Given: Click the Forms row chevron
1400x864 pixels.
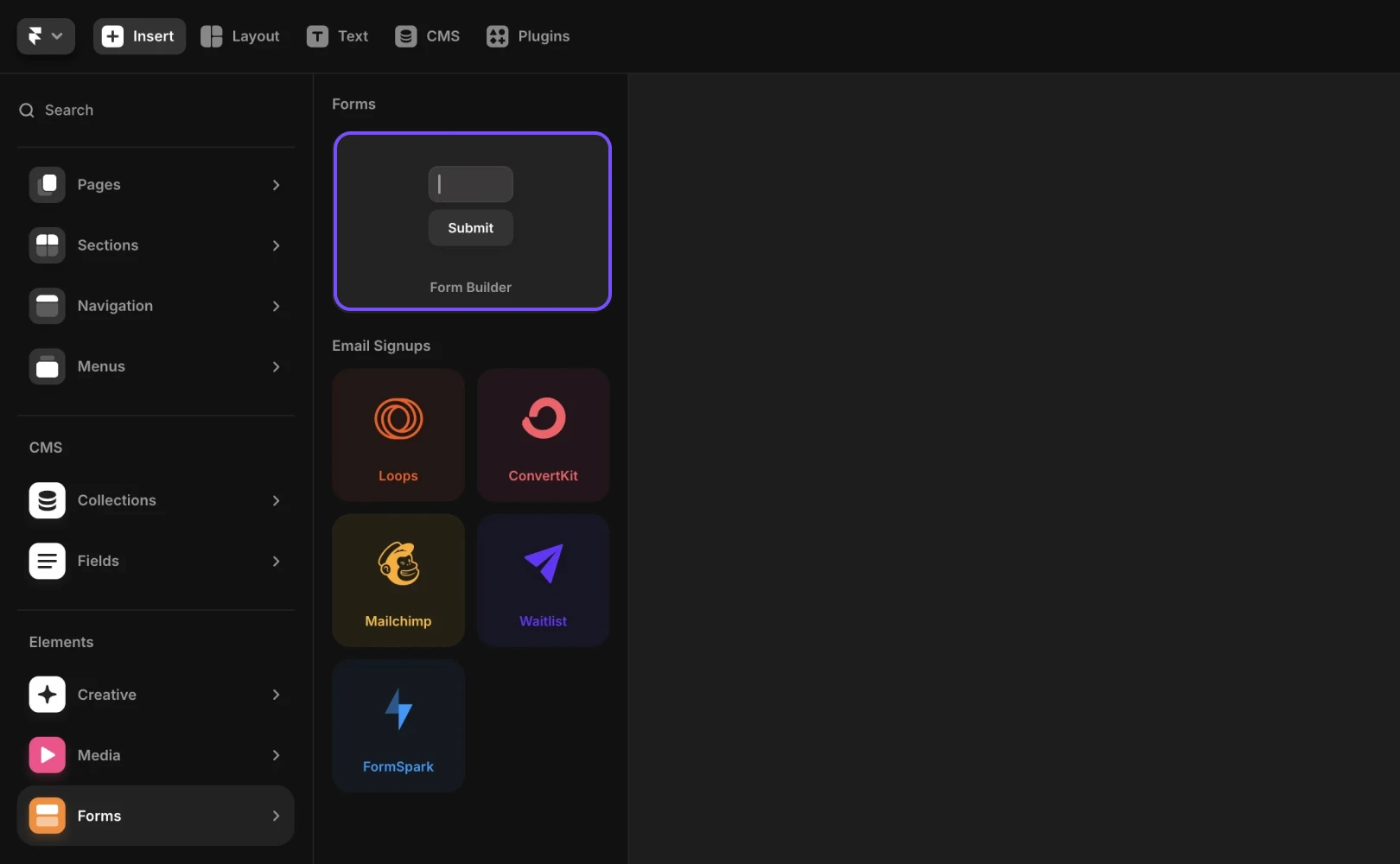Looking at the screenshot, I should [277, 816].
